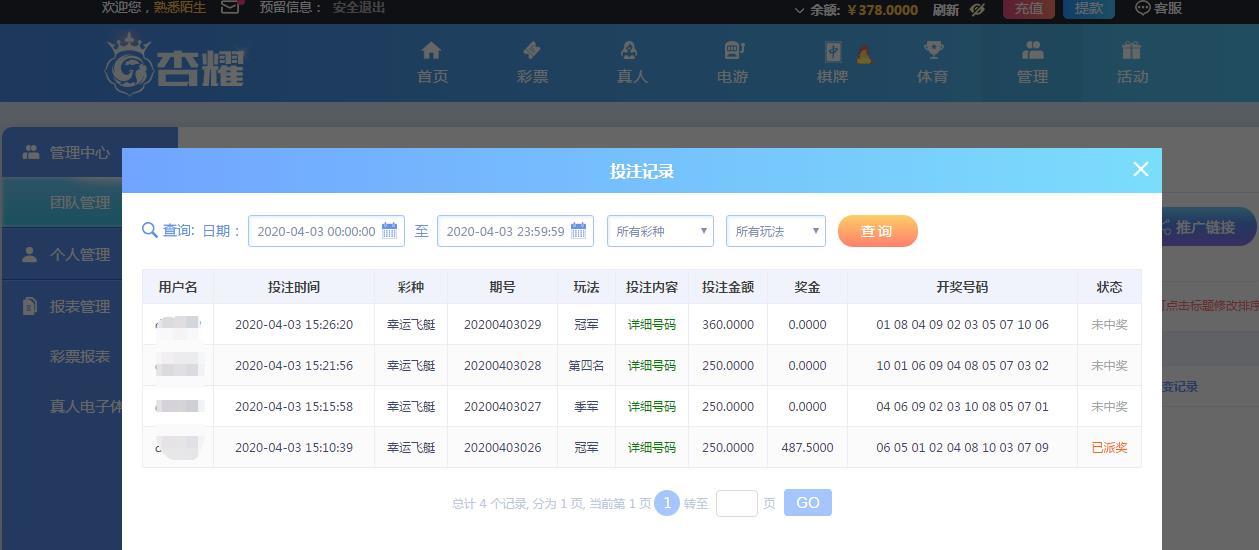Click the mail envelope icon in top bar
The height and width of the screenshot is (550, 1259).
230,8
